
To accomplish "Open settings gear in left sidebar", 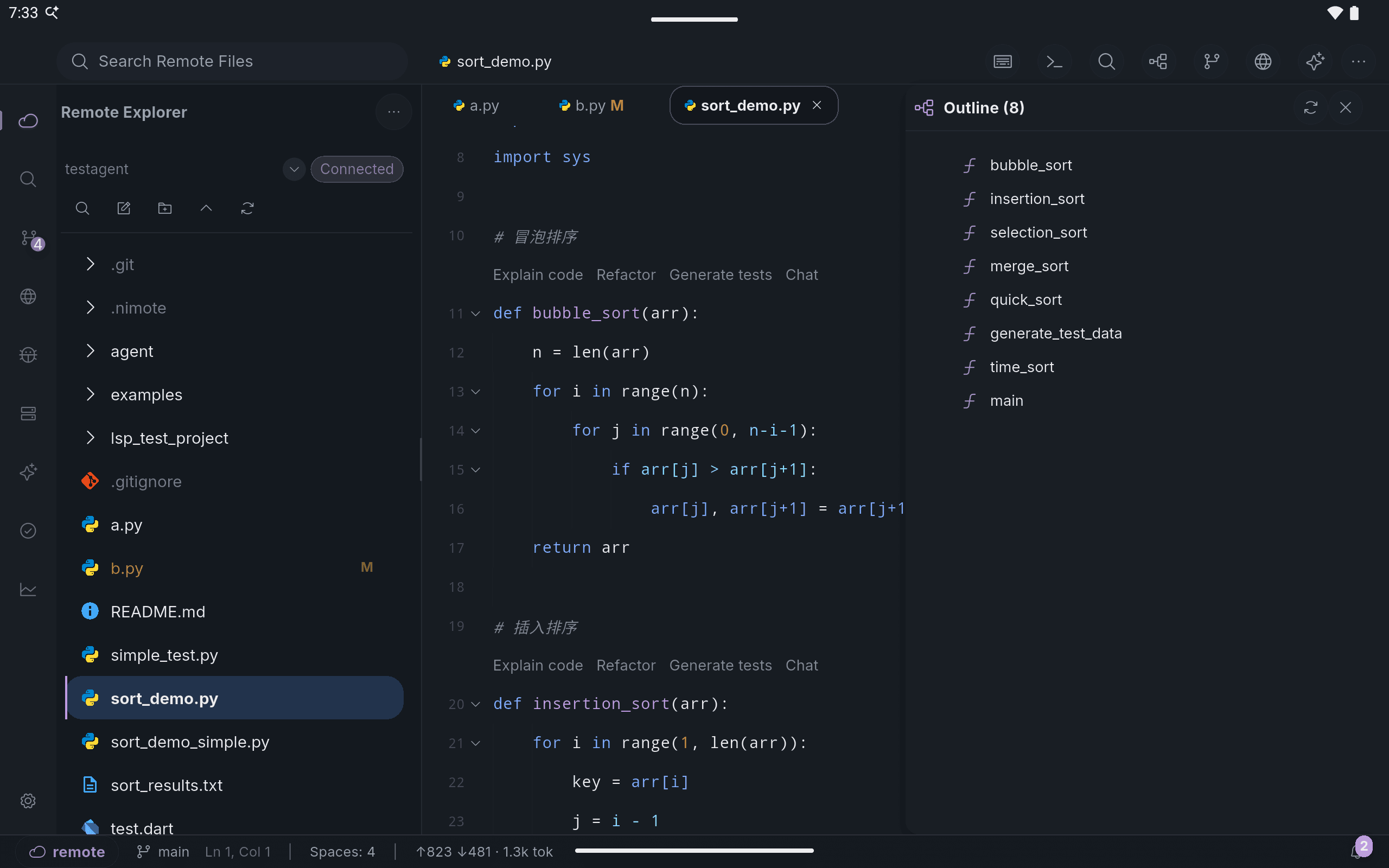I will pos(28,800).
